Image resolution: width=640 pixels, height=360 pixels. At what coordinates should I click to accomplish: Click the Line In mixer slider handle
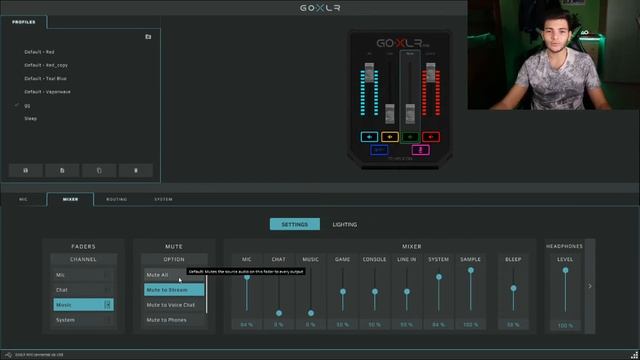click(407, 291)
